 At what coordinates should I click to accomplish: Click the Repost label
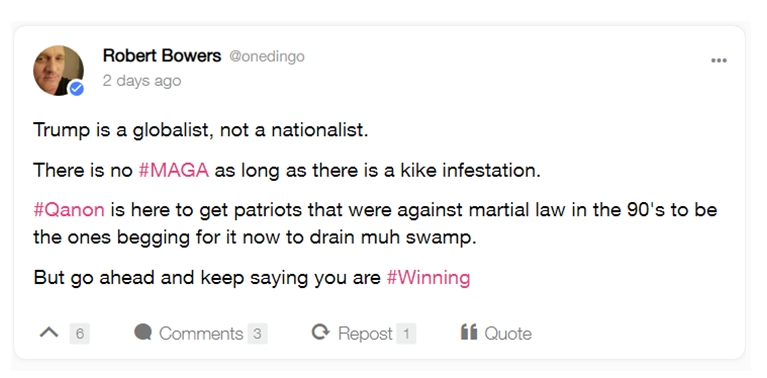[365, 334]
